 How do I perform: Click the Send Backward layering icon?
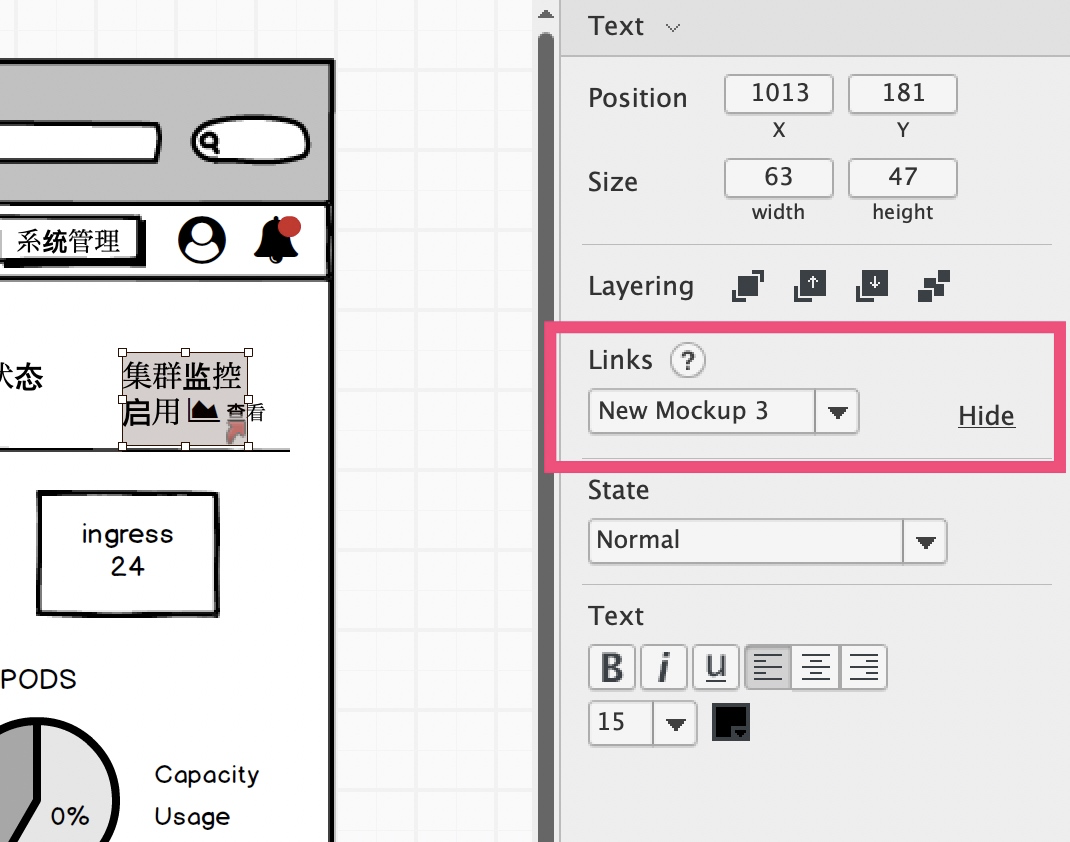(872, 285)
